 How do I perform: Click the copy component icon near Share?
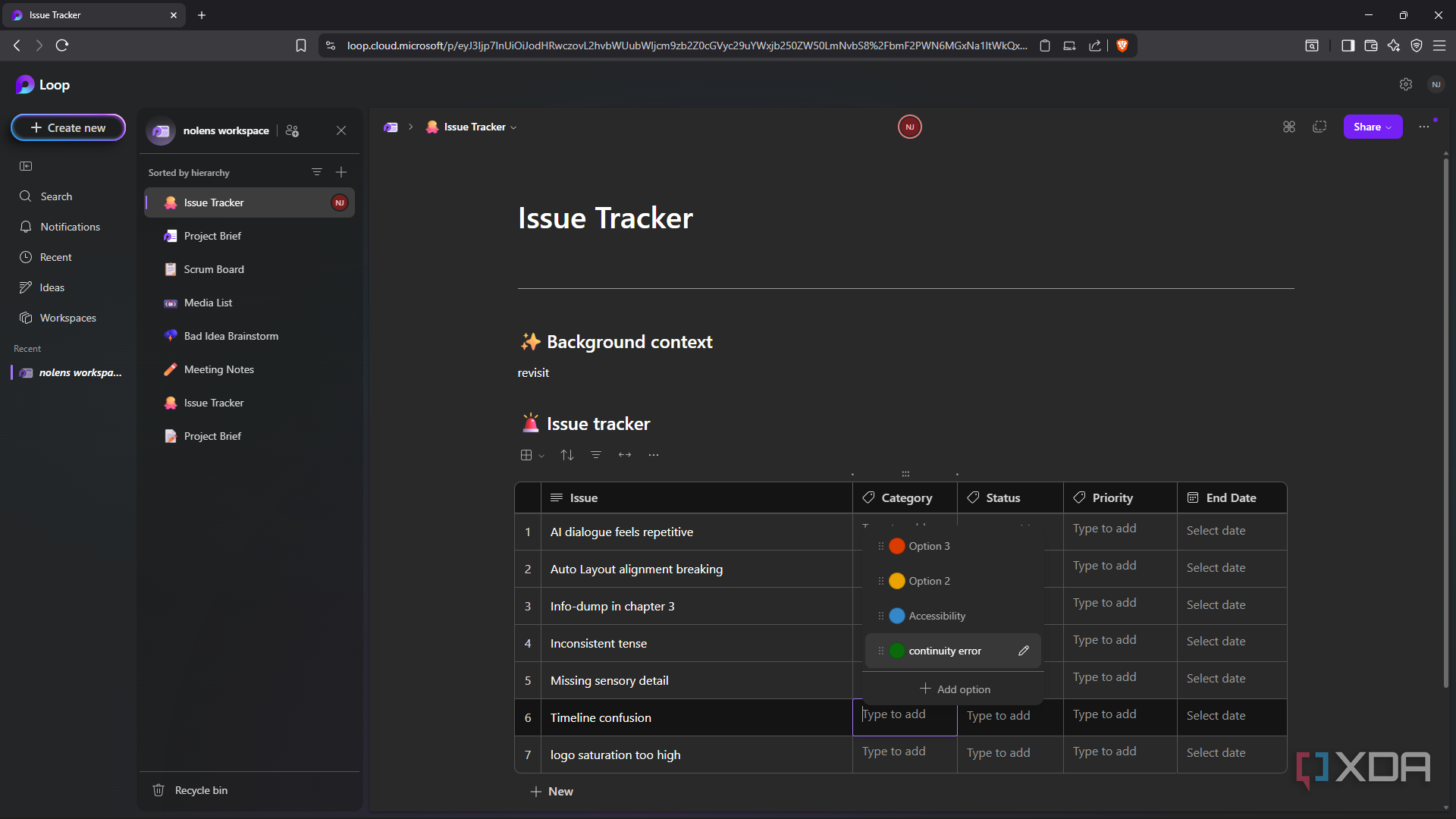tap(1319, 127)
